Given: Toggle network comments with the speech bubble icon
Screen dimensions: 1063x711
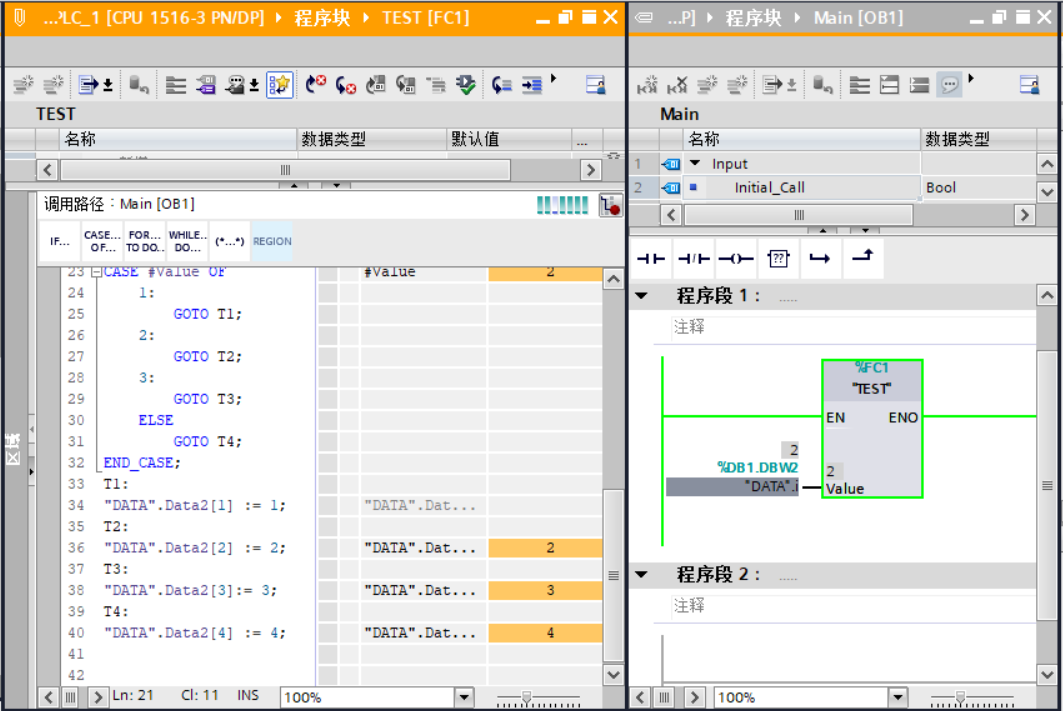Looking at the screenshot, I should [950, 84].
